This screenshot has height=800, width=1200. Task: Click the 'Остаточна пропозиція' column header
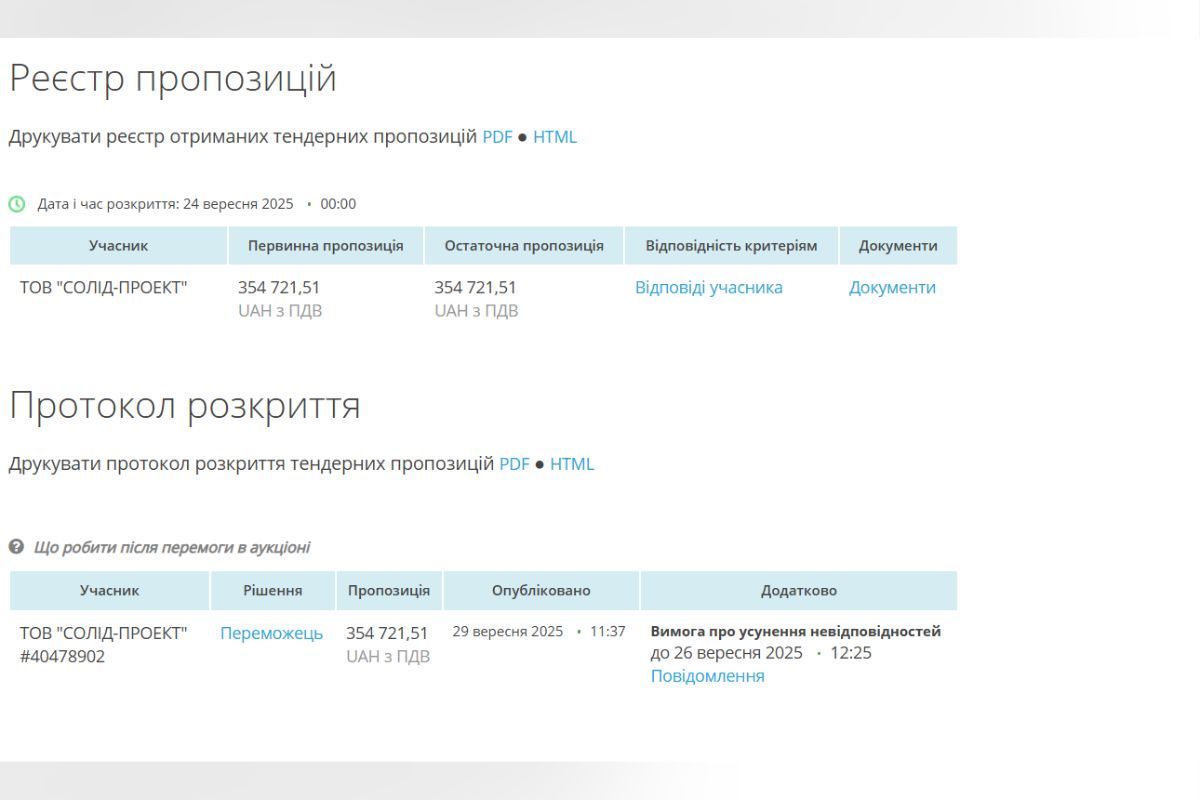click(x=523, y=246)
